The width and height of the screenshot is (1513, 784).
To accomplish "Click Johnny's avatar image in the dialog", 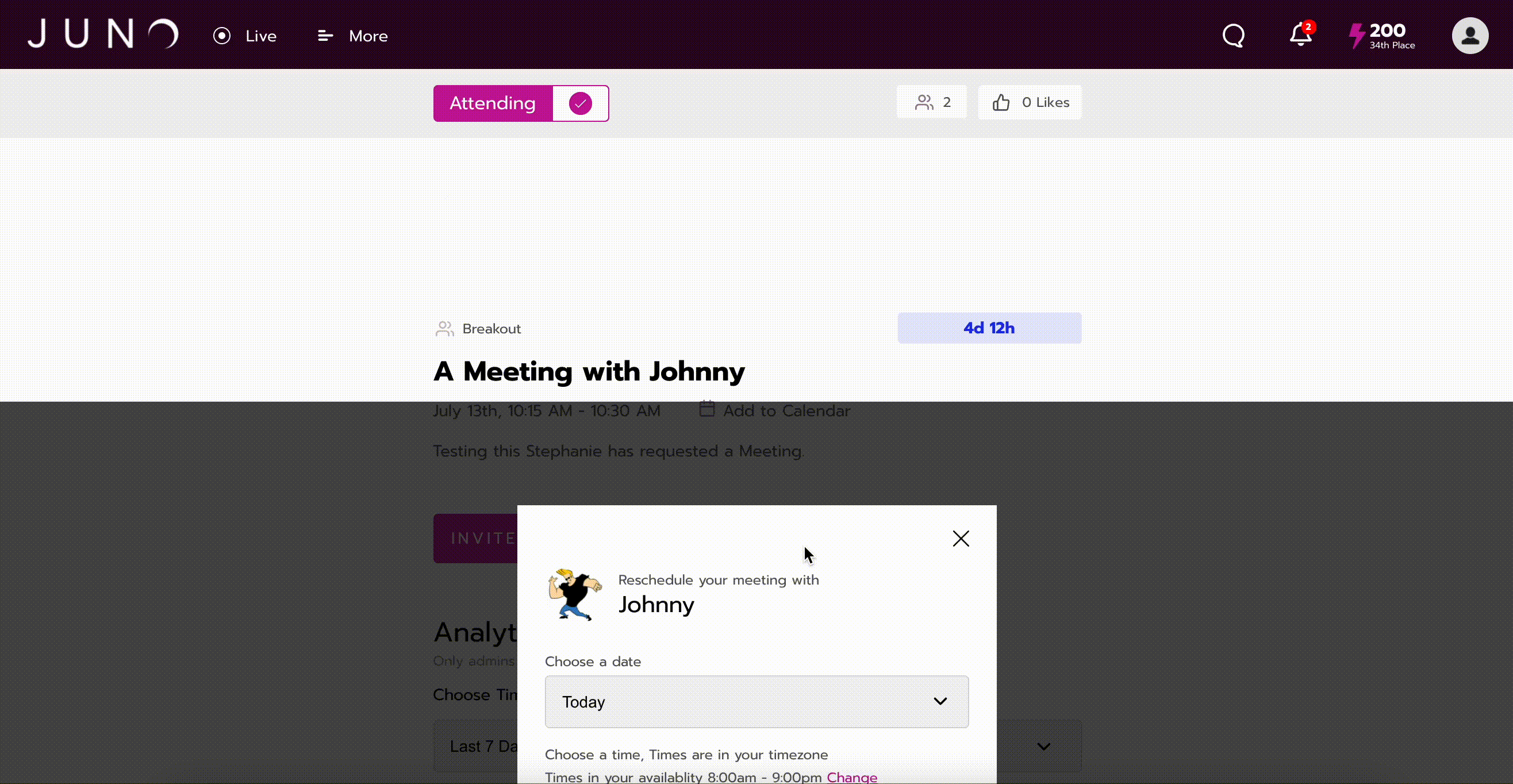I will [x=575, y=594].
